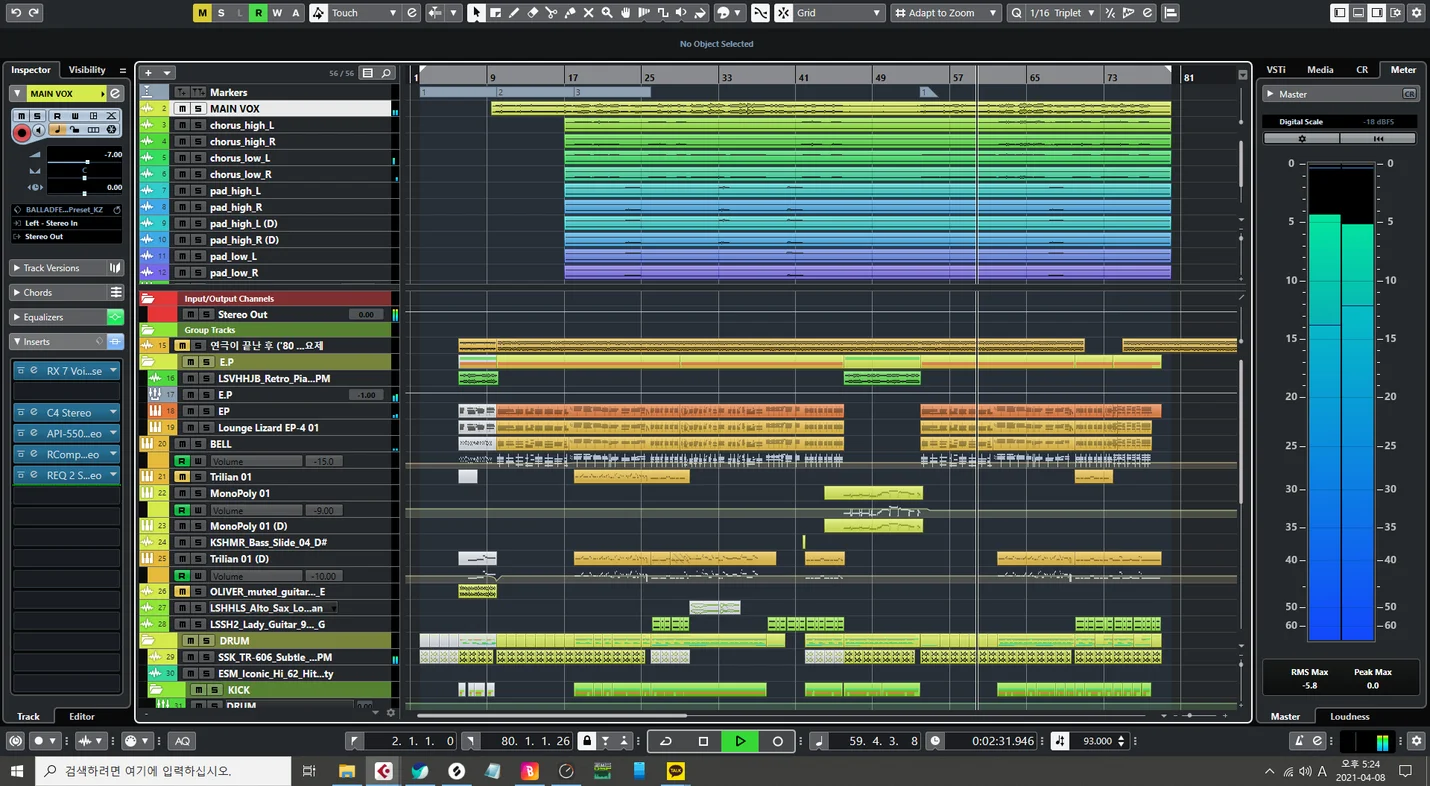This screenshot has height=786, width=1430.
Task: Select the Glue tool
Action: [570, 13]
